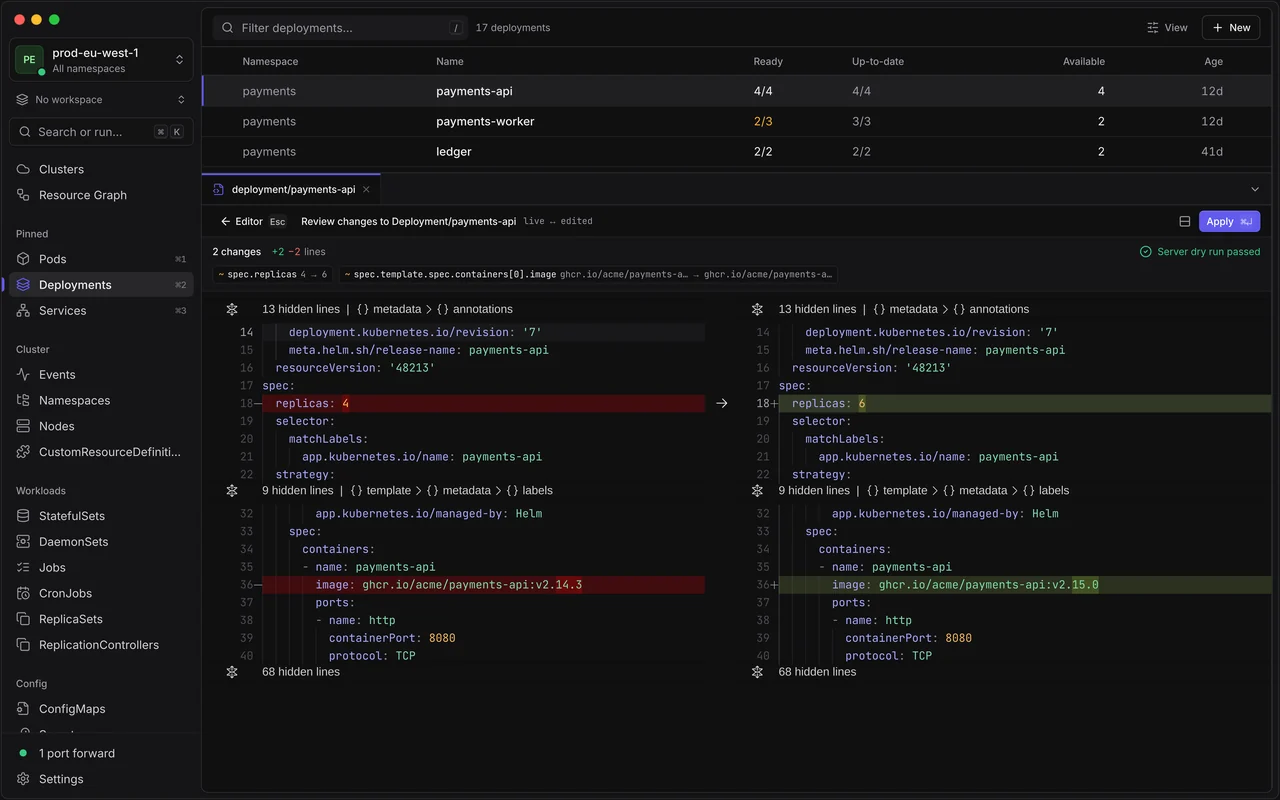The height and width of the screenshot is (800, 1280).
Task: Click the arrow to revert replicas change
Action: [x=722, y=404]
